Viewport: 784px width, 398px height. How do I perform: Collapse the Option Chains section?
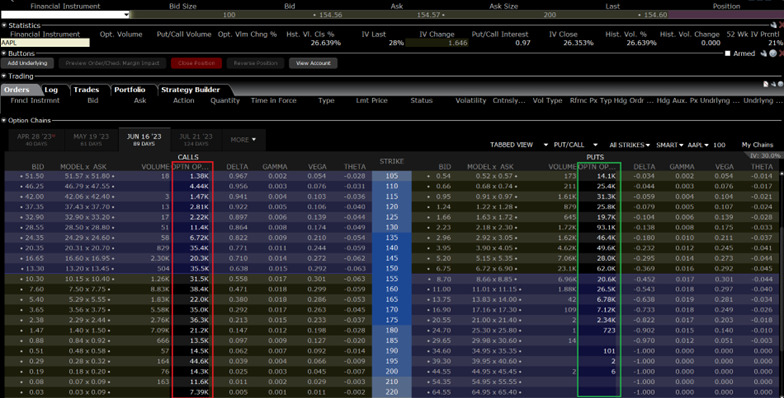[x=4, y=120]
